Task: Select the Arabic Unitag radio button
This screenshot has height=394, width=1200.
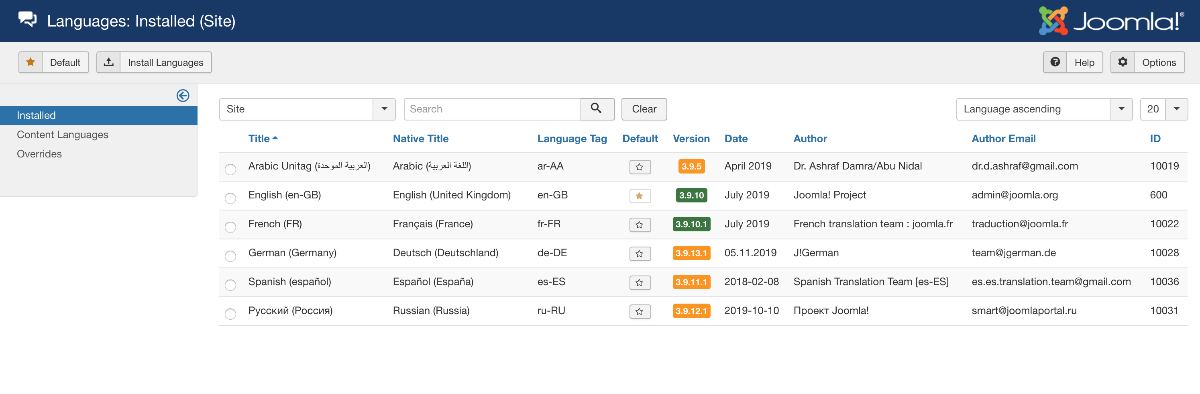Action: point(231,169)
